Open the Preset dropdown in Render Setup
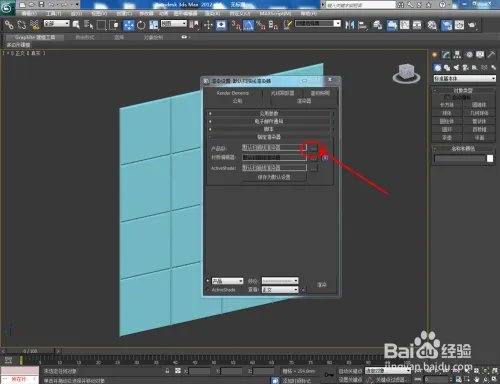500x384 pixels. point(280,281)
